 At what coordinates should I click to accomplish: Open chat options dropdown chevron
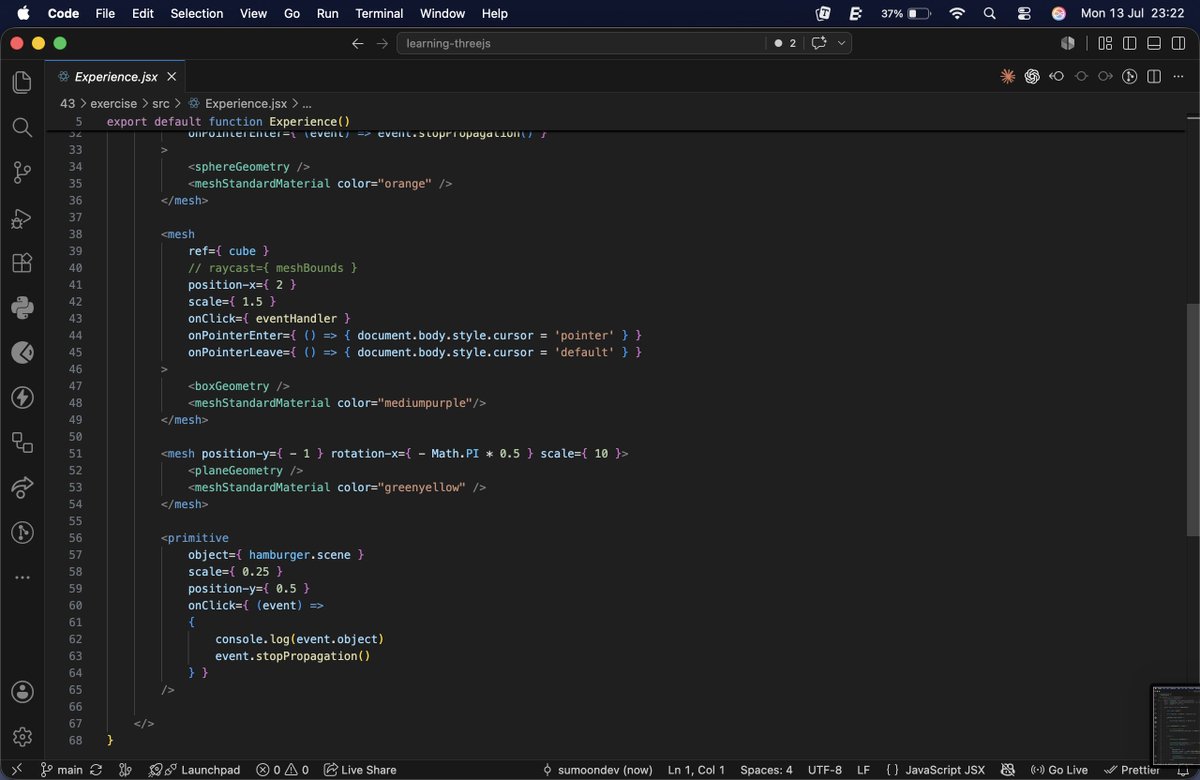pos(842,43)
